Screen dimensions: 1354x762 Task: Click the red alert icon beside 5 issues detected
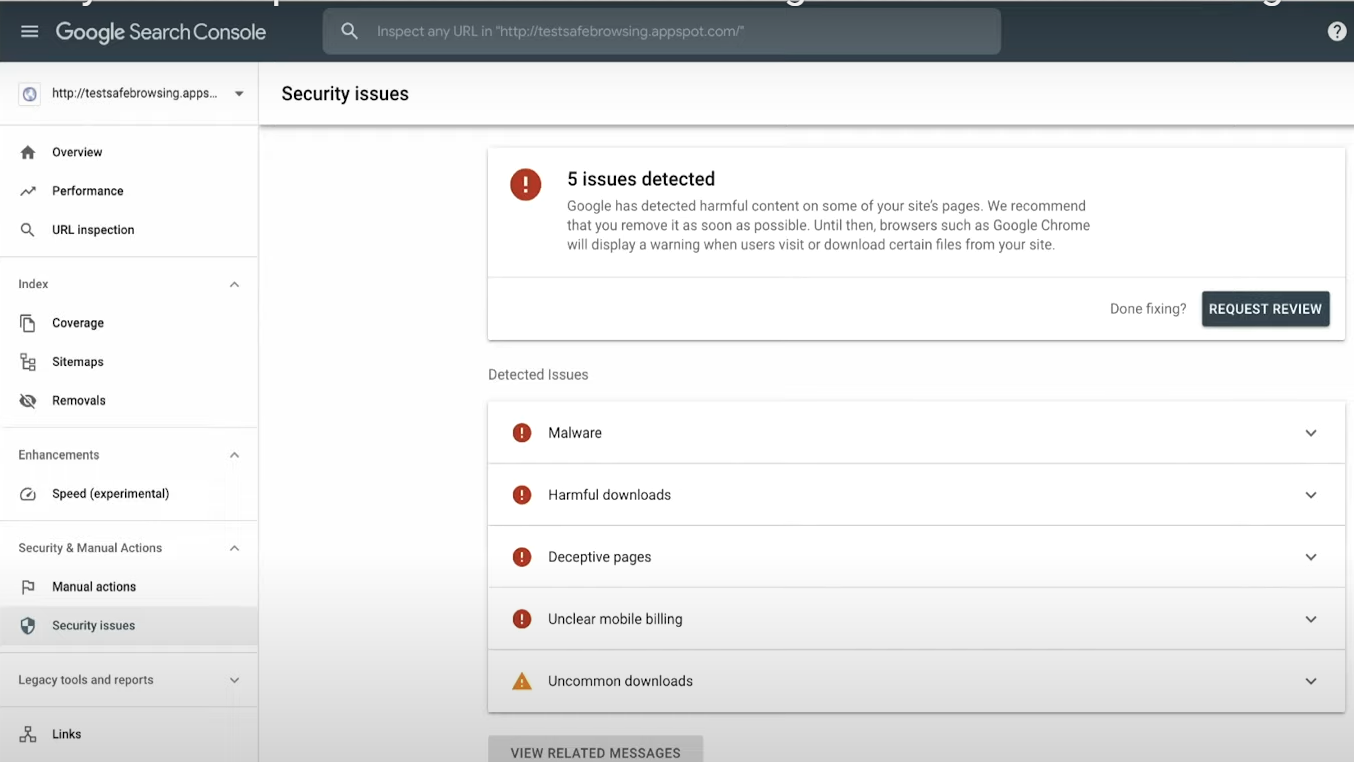[526, 184]
